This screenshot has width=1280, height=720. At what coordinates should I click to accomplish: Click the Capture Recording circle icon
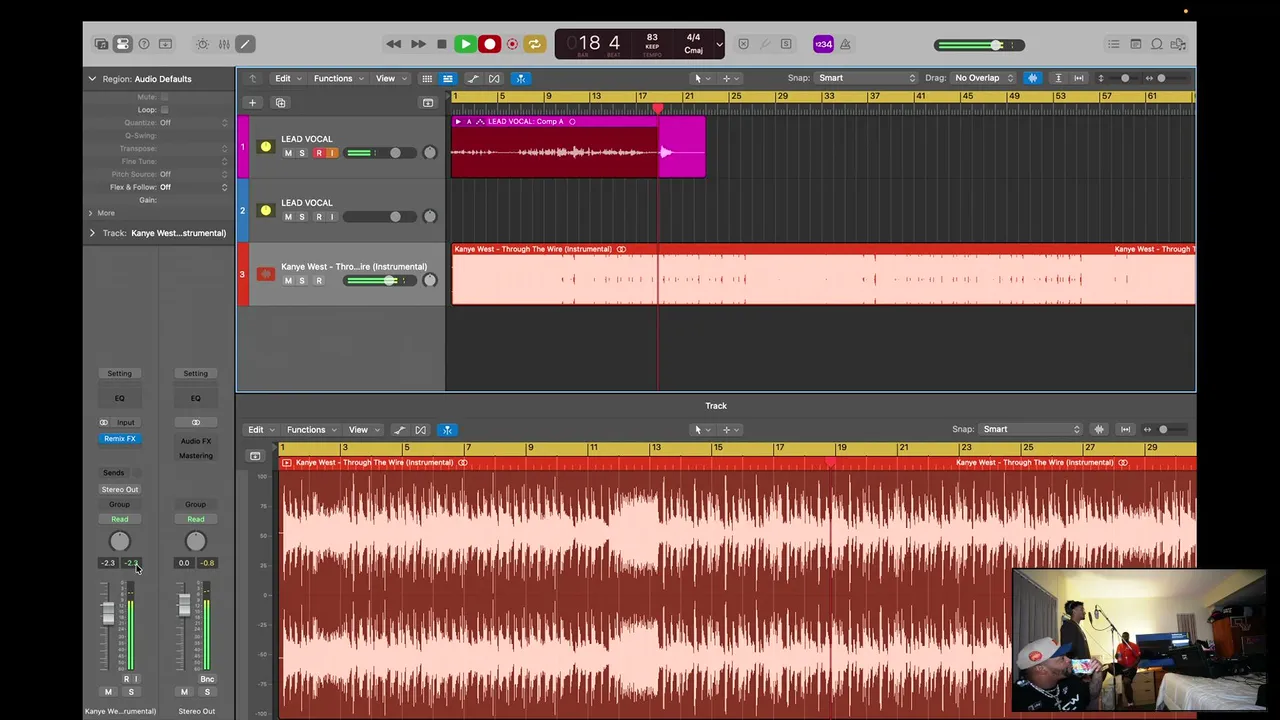point(512,44)
